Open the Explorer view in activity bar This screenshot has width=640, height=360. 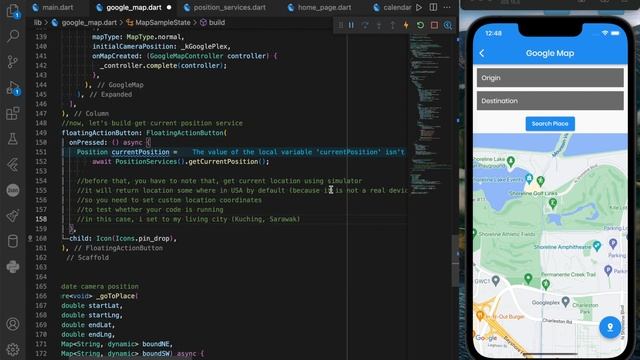pyautogui.click(x=13, y=11)
